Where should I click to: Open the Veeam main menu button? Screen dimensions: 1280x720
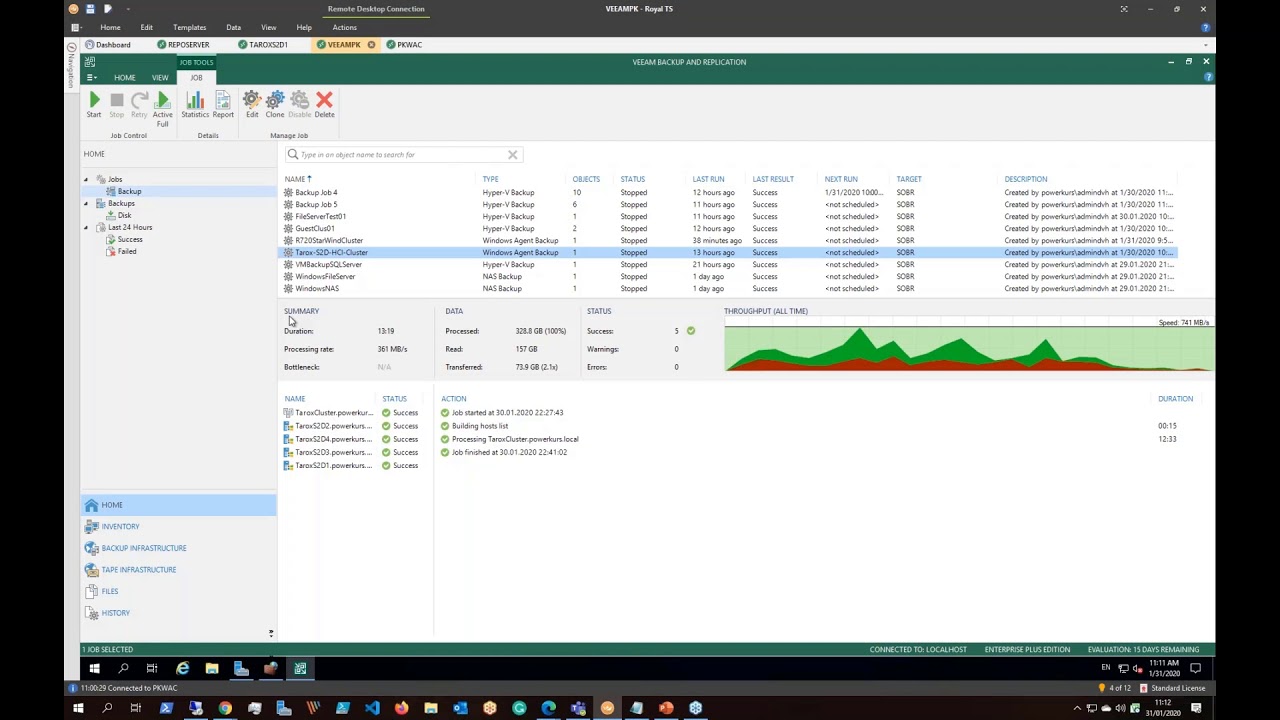click(91, 77)
